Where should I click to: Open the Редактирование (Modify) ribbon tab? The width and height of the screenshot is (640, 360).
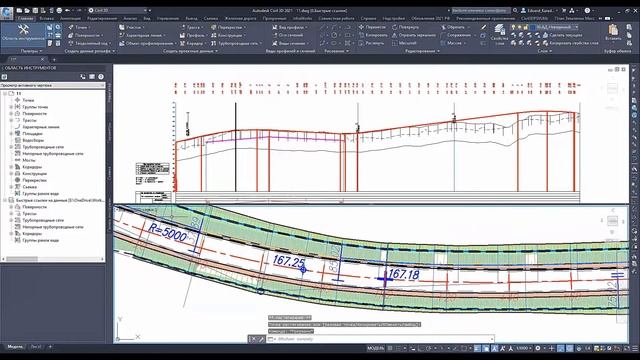pyautogui.click(x=102, y=18)
